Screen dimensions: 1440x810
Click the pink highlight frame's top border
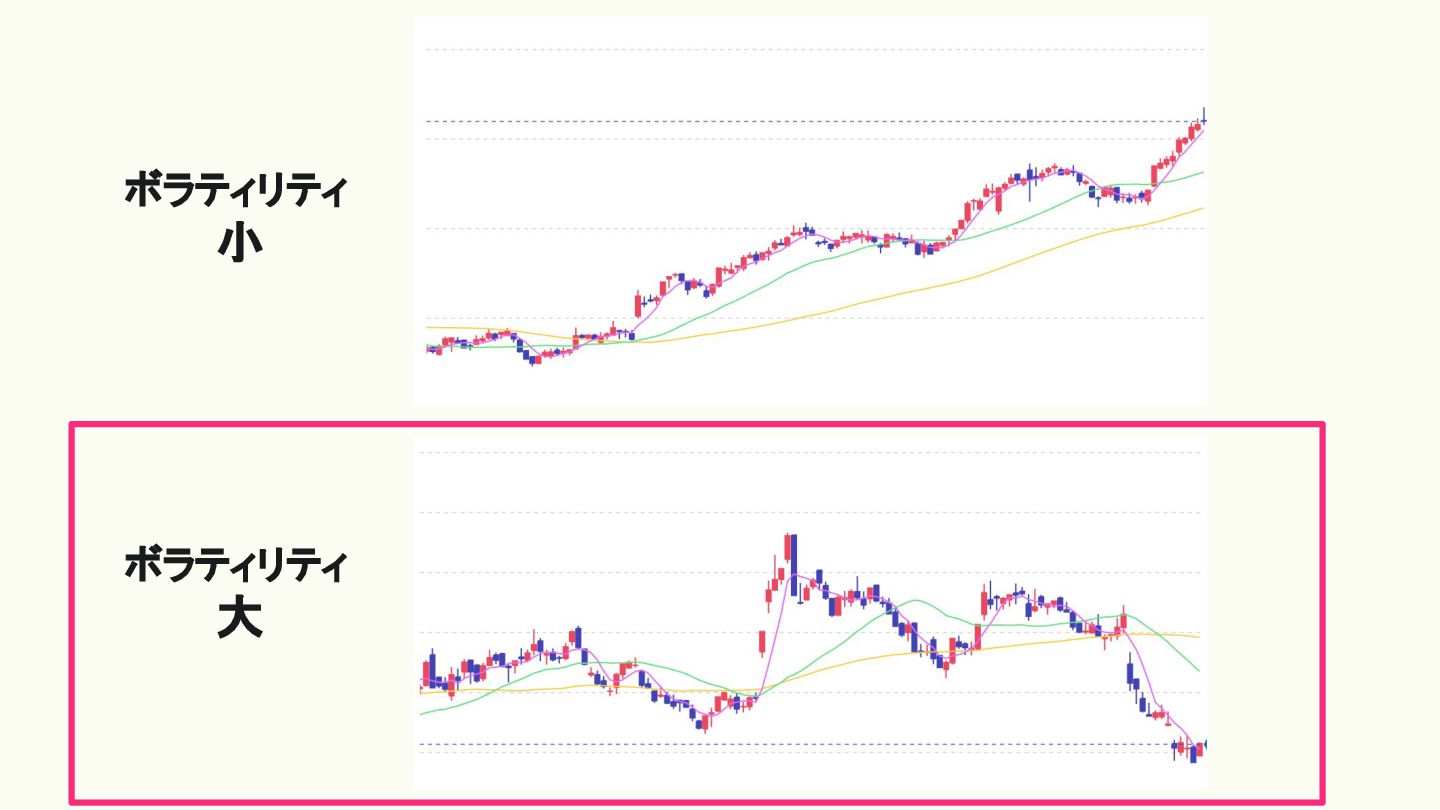click(700, 424)
